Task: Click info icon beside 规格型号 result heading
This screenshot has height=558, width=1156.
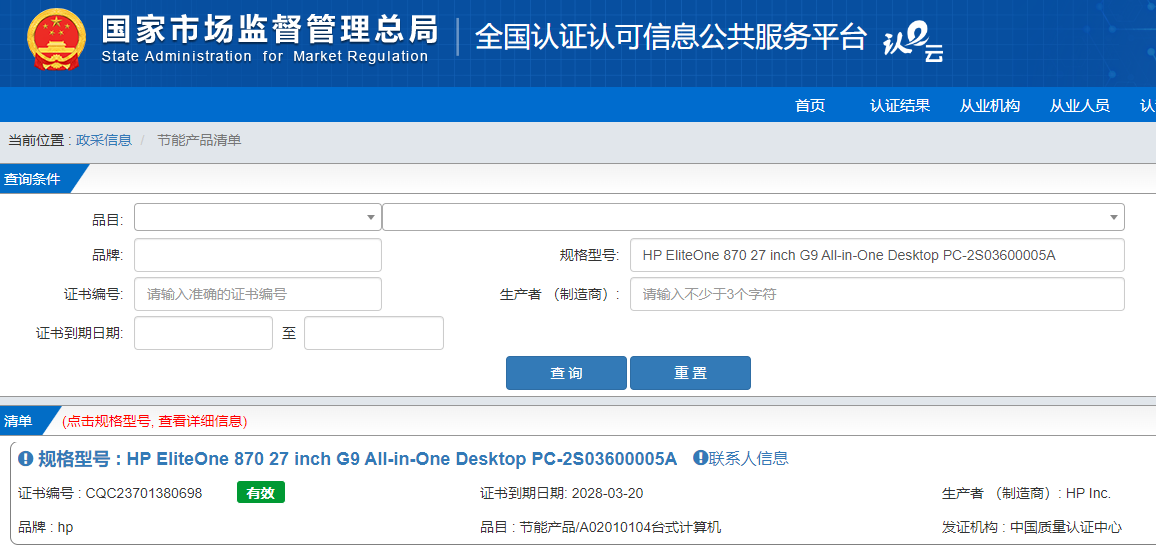Action: pyautogui.click(x=26, y=458)
